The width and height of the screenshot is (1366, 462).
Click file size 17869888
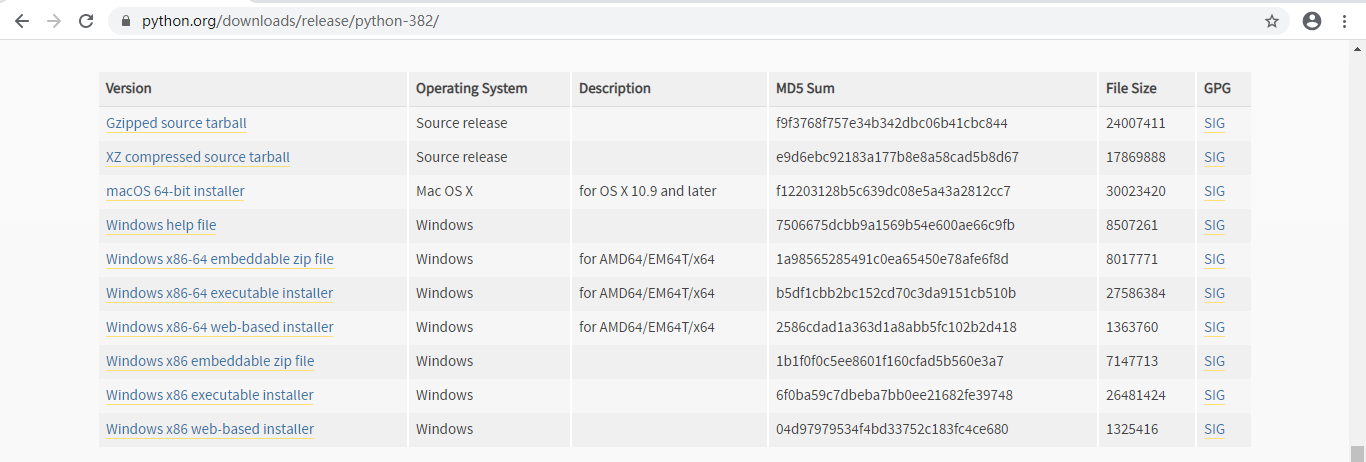[1136, 157]
